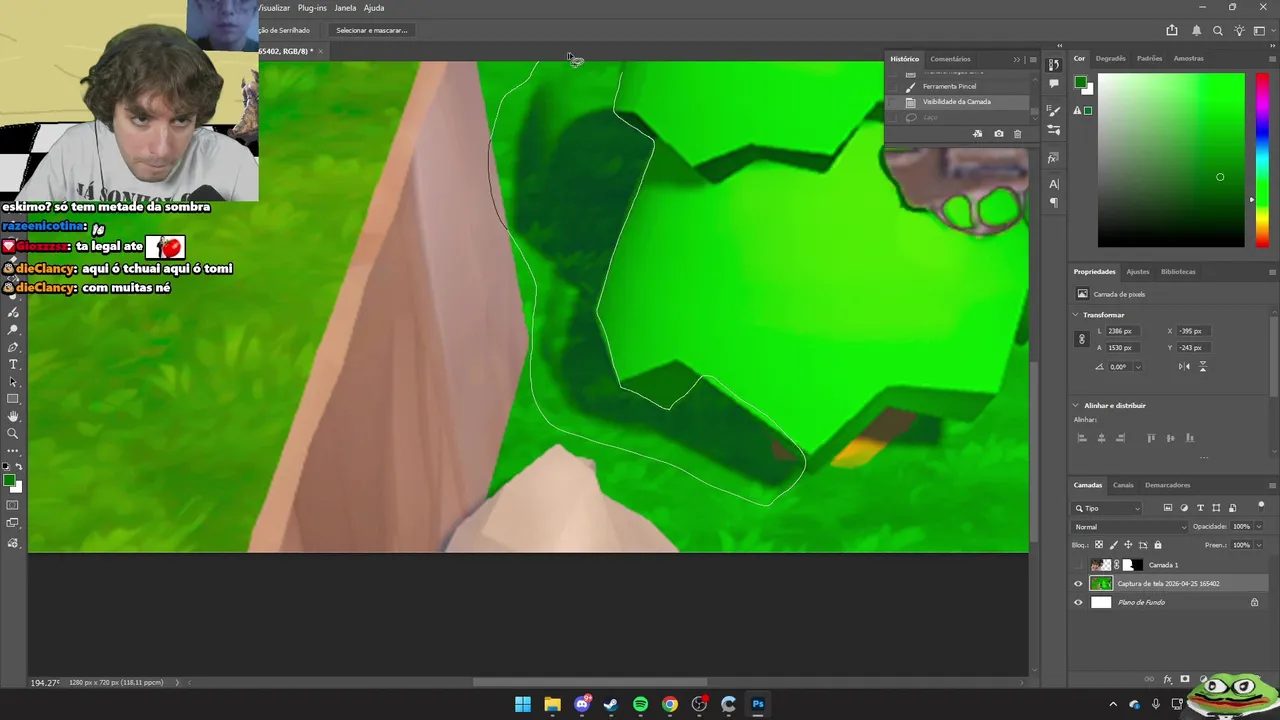Open the Comments speech-bubble panel icon

click(1053, 84)
